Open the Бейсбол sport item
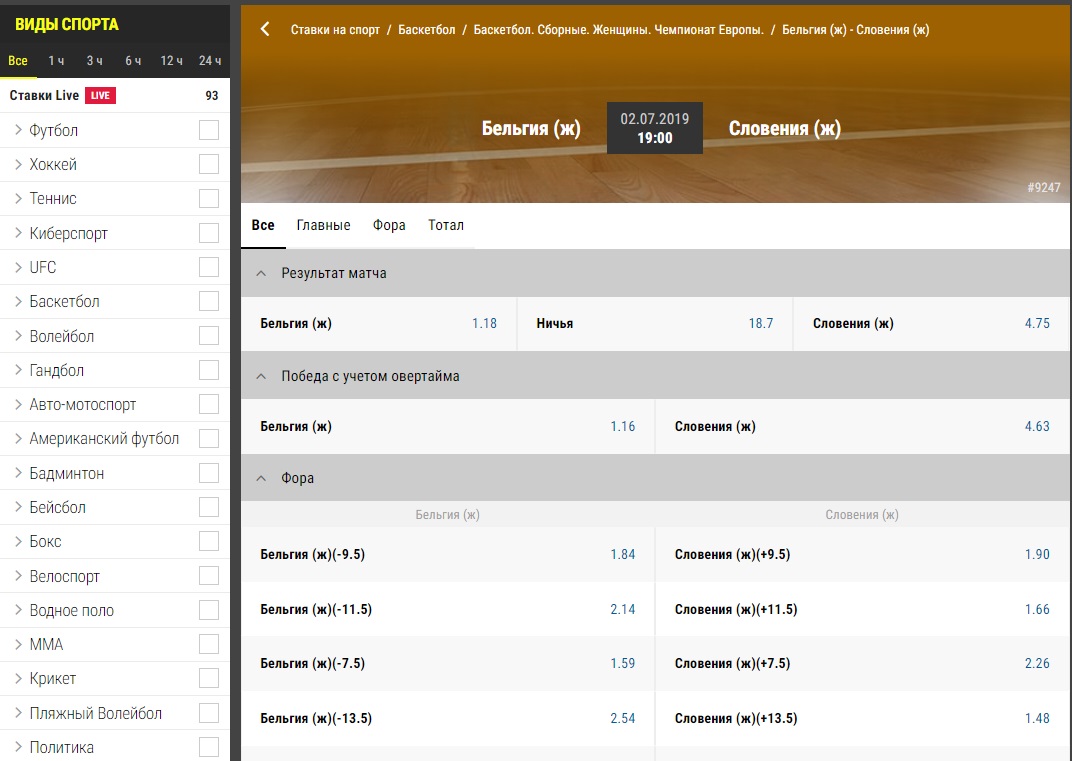The image size is (1072, 761). [x=57, y=507]
